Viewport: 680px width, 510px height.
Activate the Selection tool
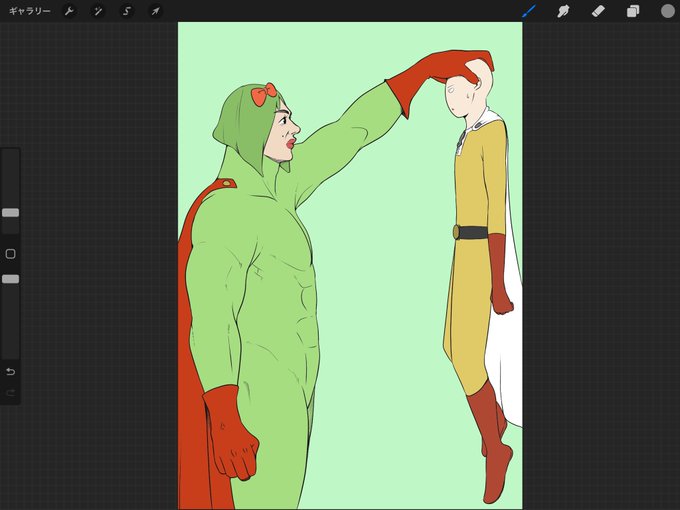127,11
